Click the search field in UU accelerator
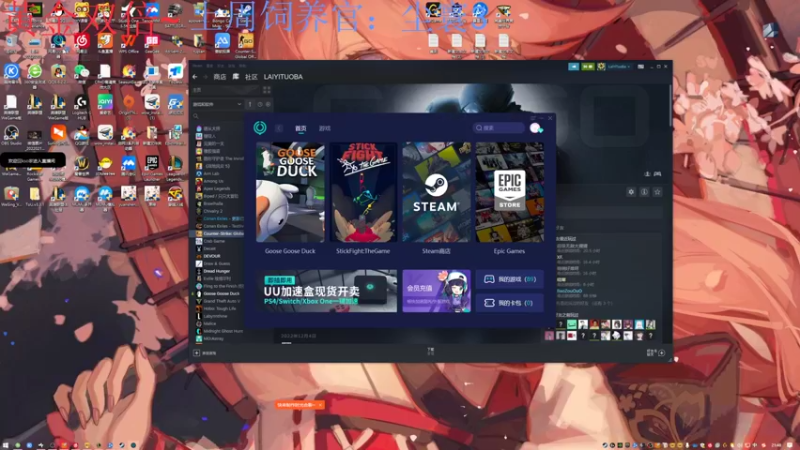The width and height of the screenshot is (800, 450). 498,128
